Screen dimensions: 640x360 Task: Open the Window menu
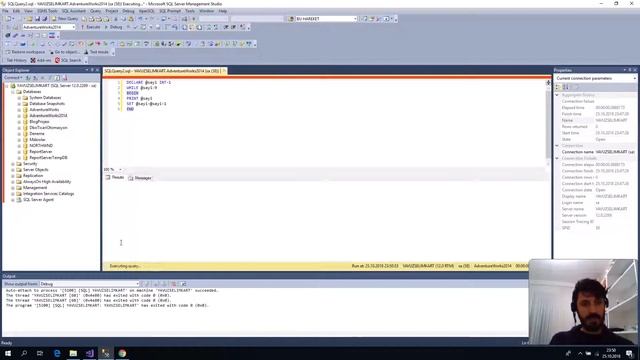207,11
